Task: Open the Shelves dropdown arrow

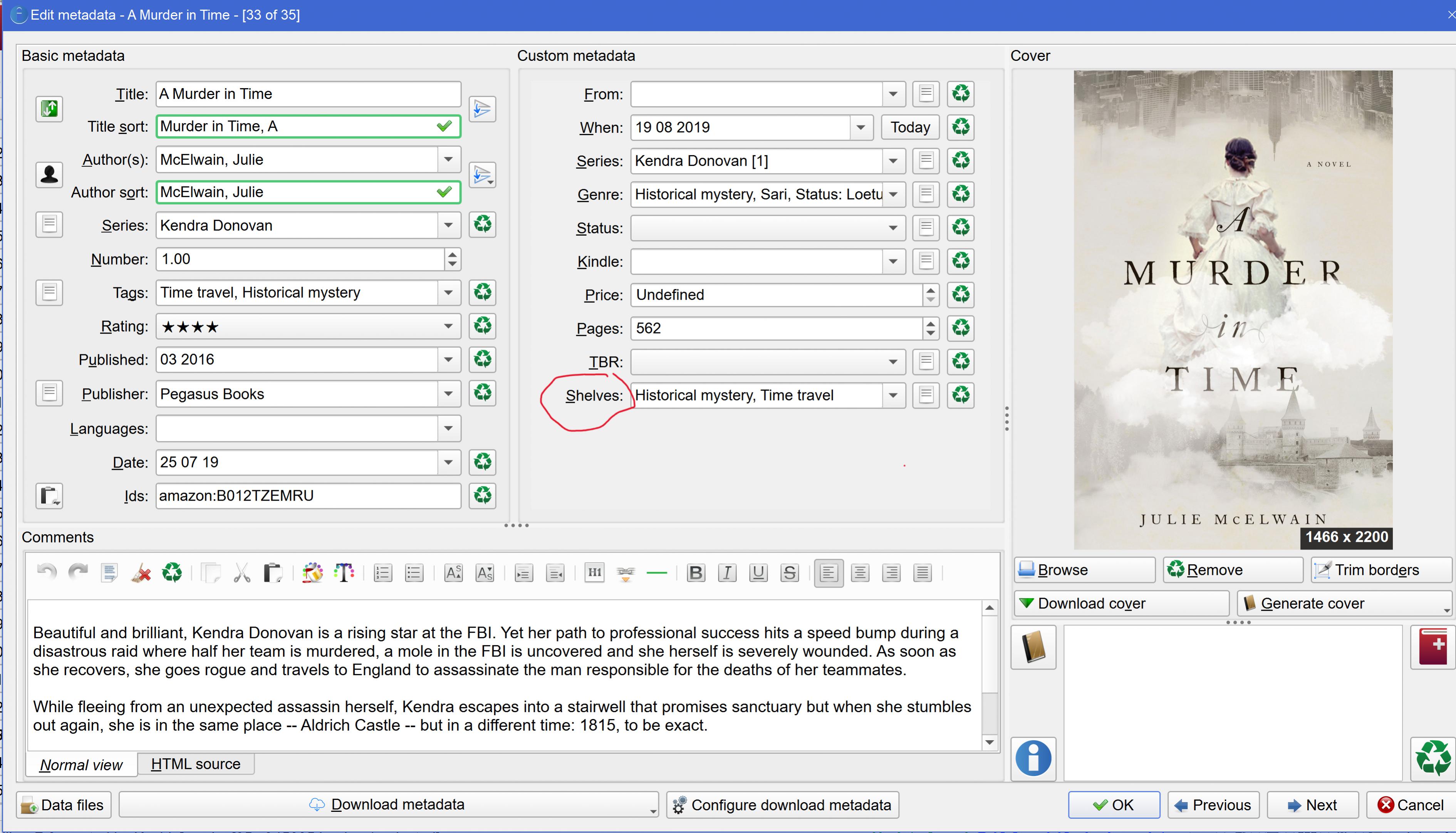Action: (892, 396)
